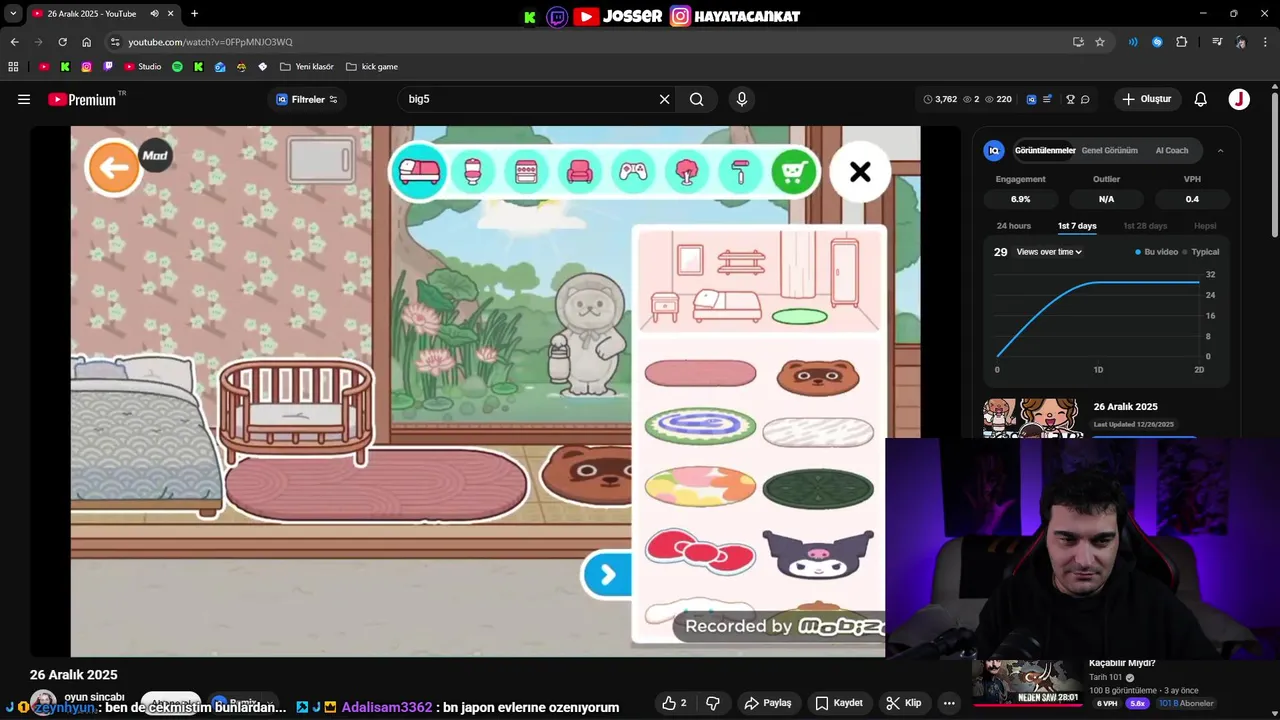Close the furniture panel with X button
The image size is (1280, 720).
tap(860, 172)
